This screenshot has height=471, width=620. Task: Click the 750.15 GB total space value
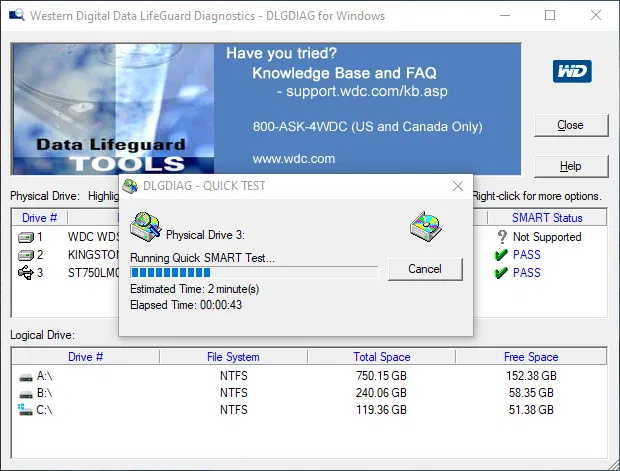(381, 376)
